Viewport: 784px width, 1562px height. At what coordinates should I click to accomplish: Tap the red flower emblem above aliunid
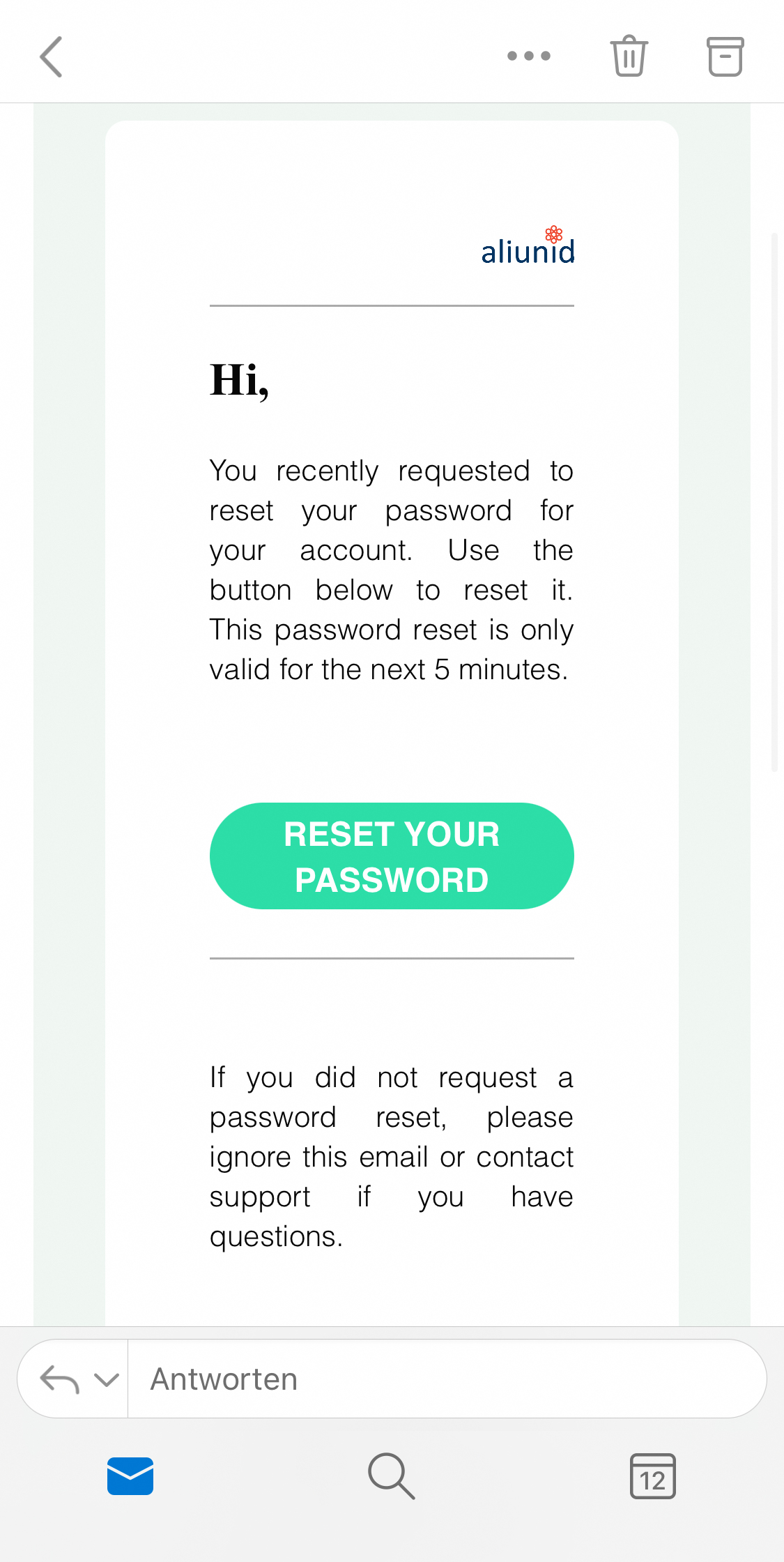pyautogui.click(x=554, y=234)
